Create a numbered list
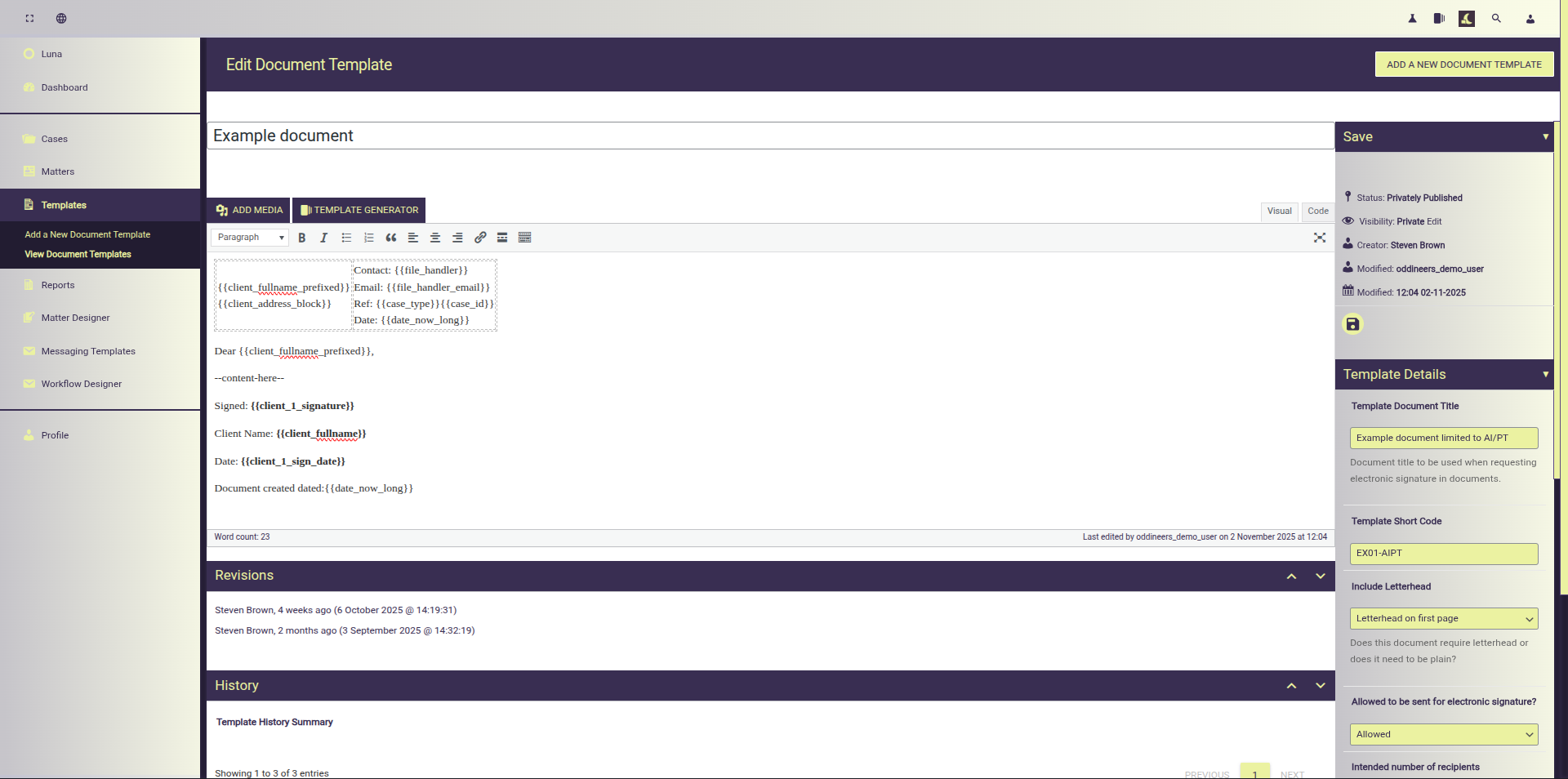Viewport: 1568px width, 779px height. (x=369, y=238)
